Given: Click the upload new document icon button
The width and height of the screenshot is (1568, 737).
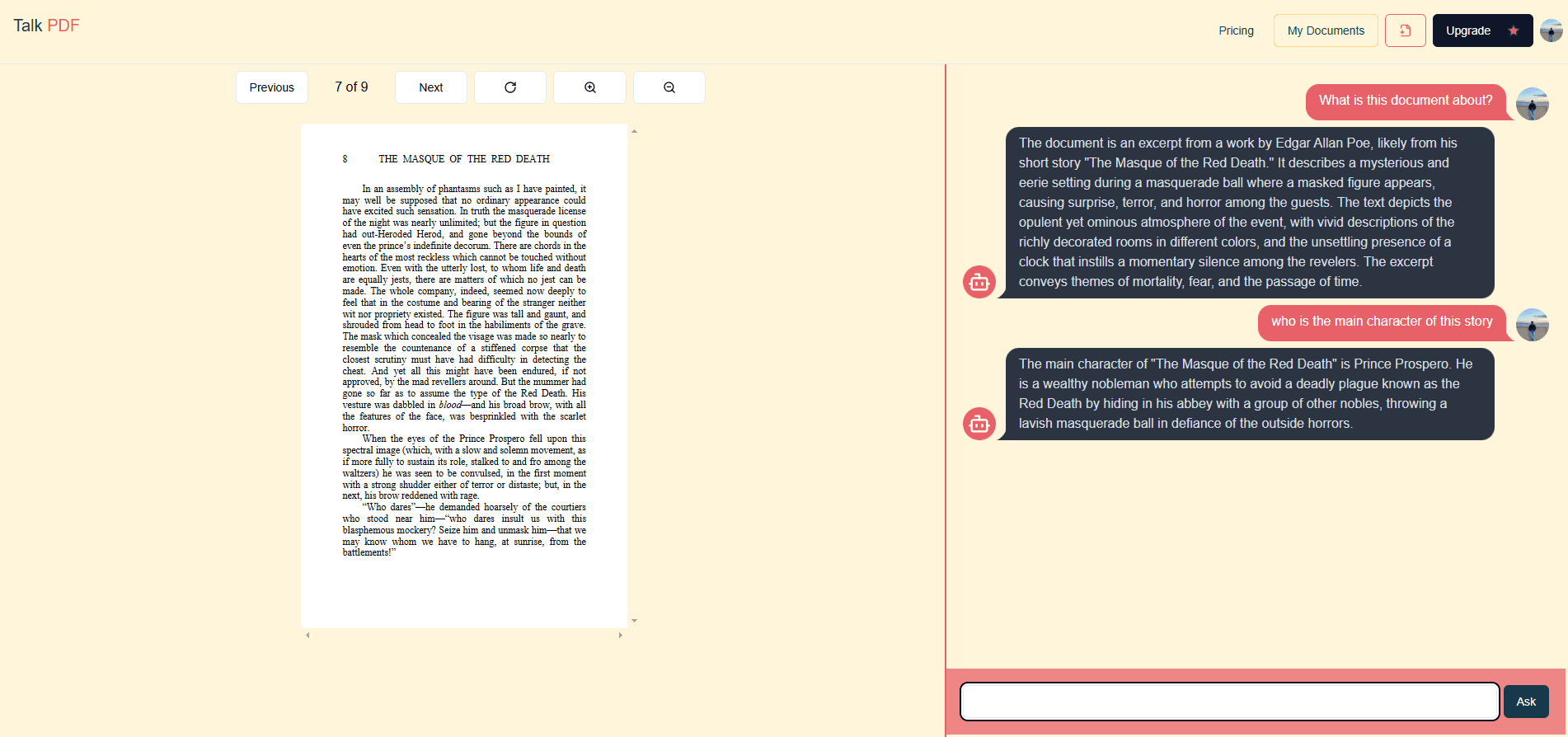Looking at the screenshot, I should click(1406, 31).
